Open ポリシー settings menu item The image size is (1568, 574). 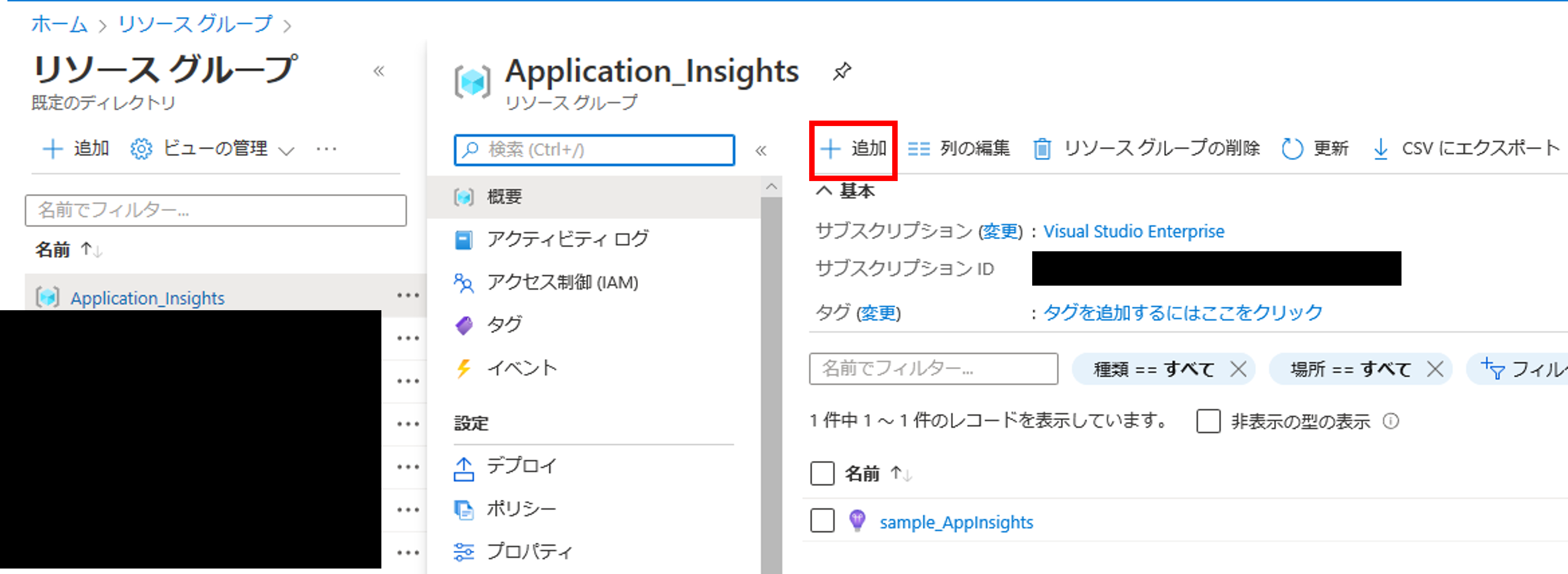[x=594, y=509]
